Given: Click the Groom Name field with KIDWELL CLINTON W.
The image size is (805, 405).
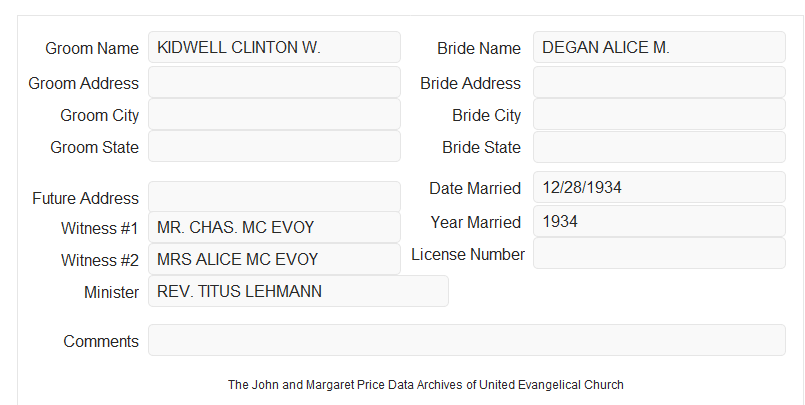Looking at the screenshot, I should 274,47.
